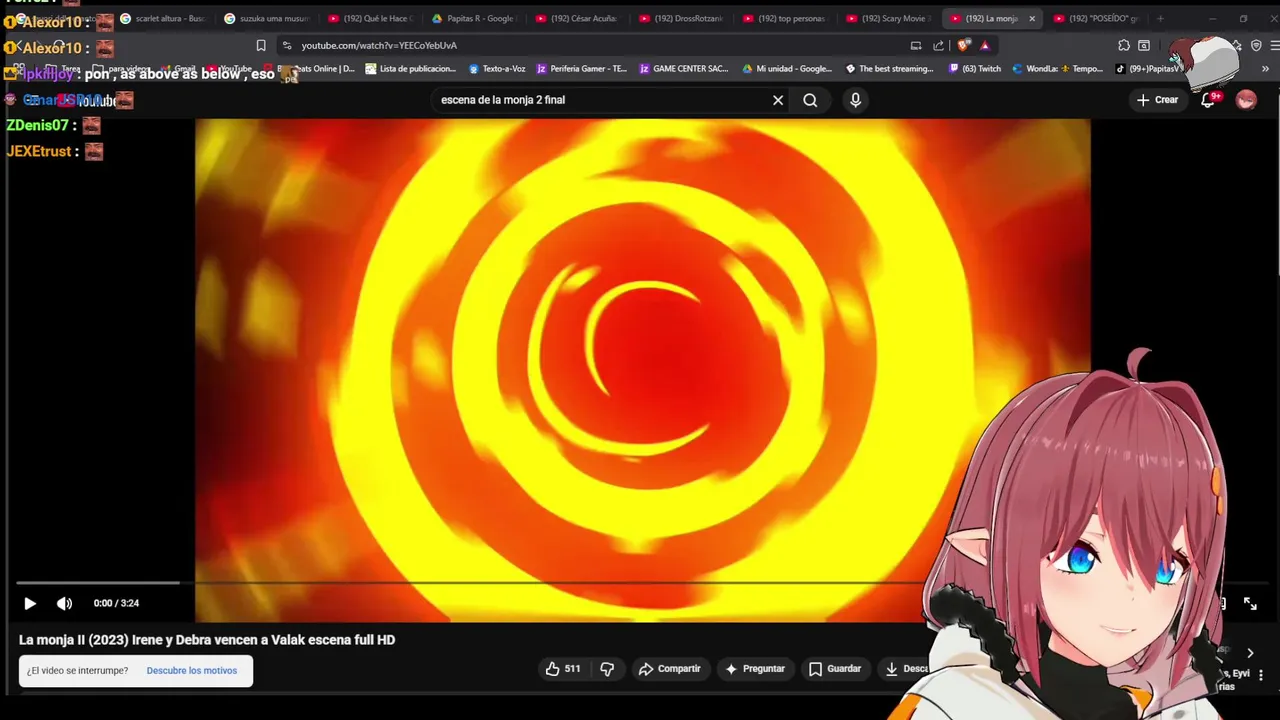
Task: Mute the video with the volume icon
Action: 64,603
